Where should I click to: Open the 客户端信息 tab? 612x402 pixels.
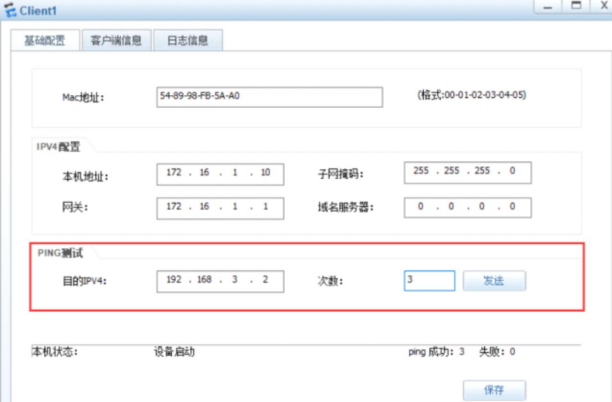(116, 40)
